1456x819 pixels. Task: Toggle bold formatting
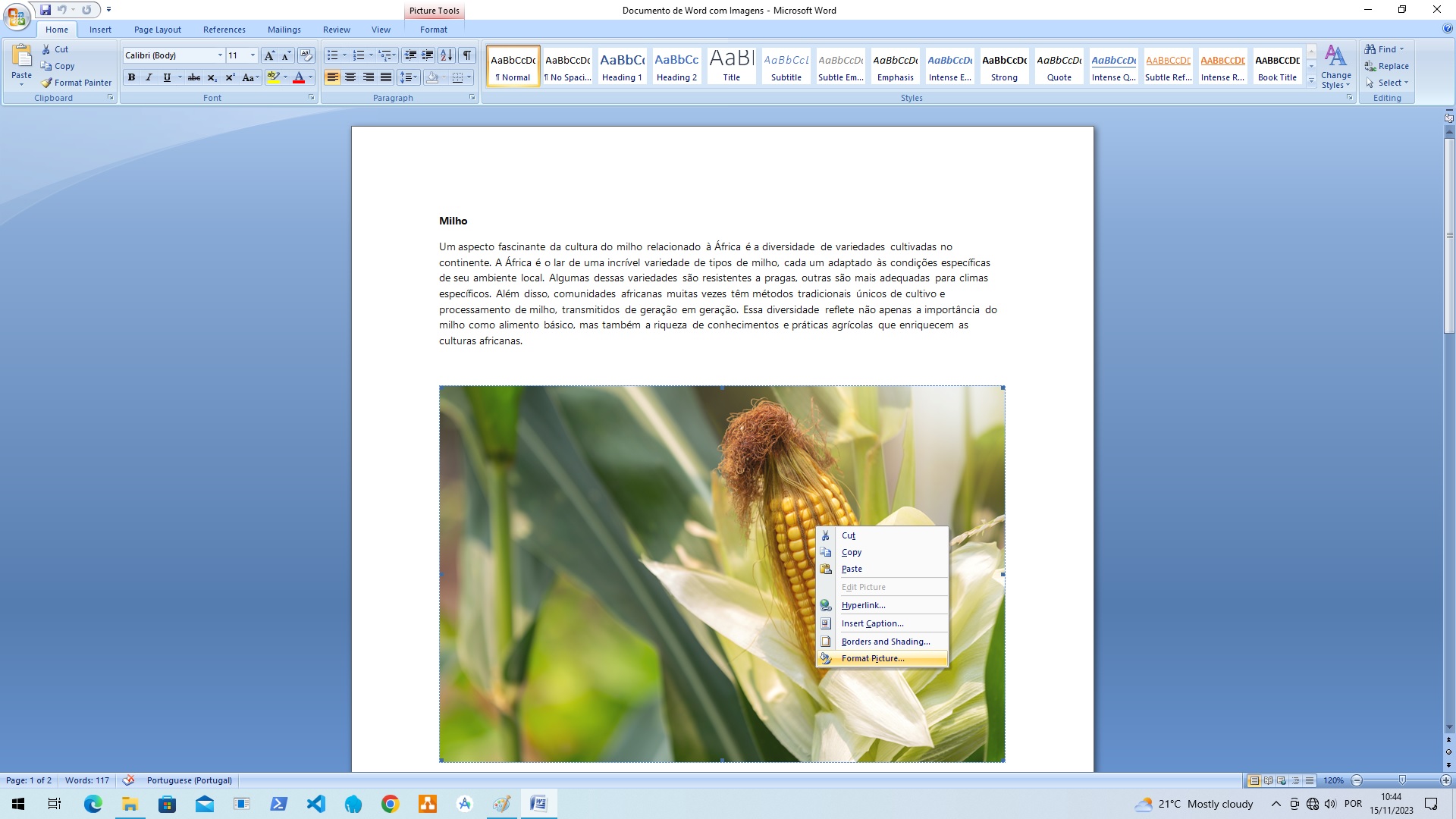pyautogui.click(x=132, y=77)
